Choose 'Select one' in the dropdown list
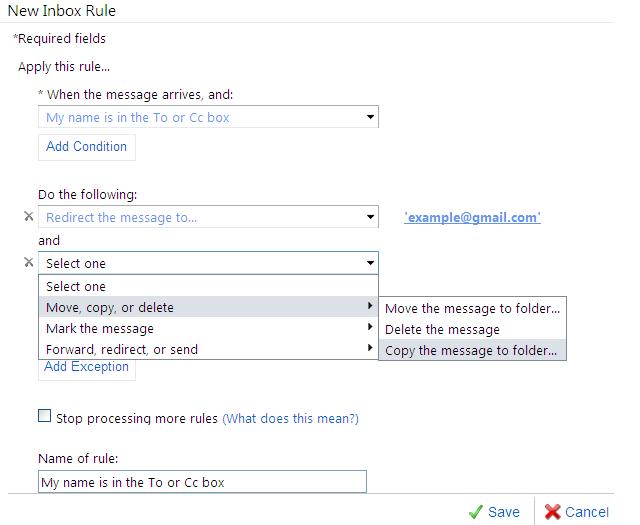Screen dimensions: 640x525 click(76, 287)
